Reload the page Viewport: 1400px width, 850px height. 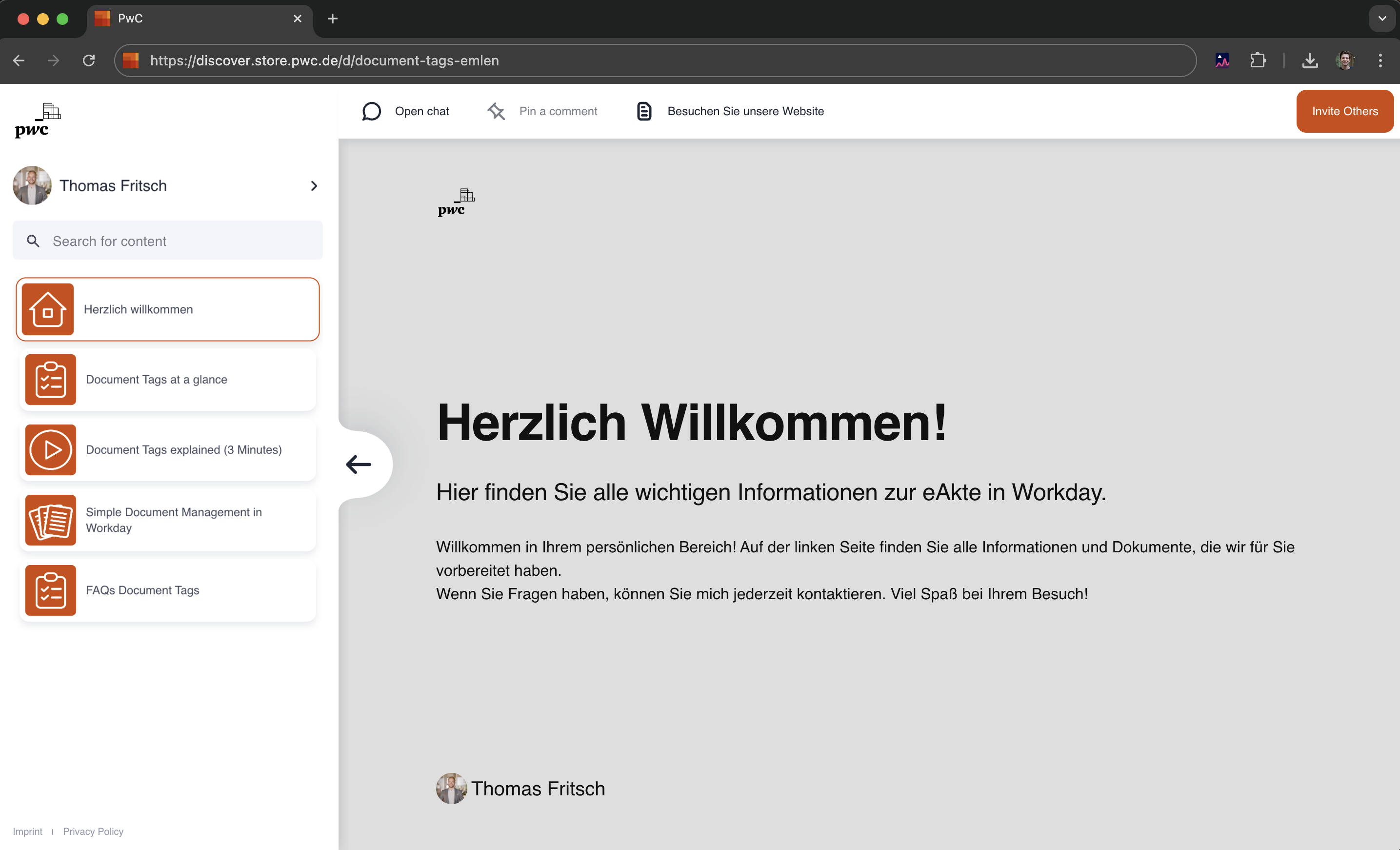89,60
